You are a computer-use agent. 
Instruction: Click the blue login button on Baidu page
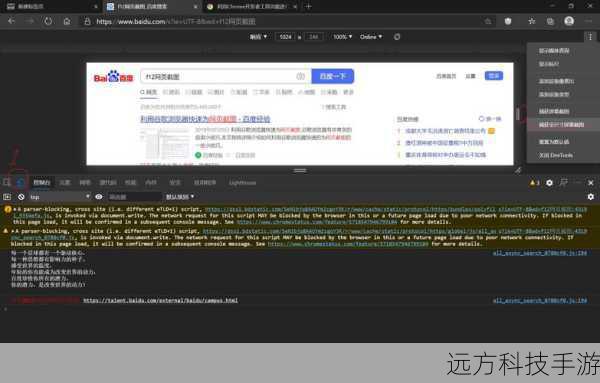pyautogui.click(x=494, y=76)
